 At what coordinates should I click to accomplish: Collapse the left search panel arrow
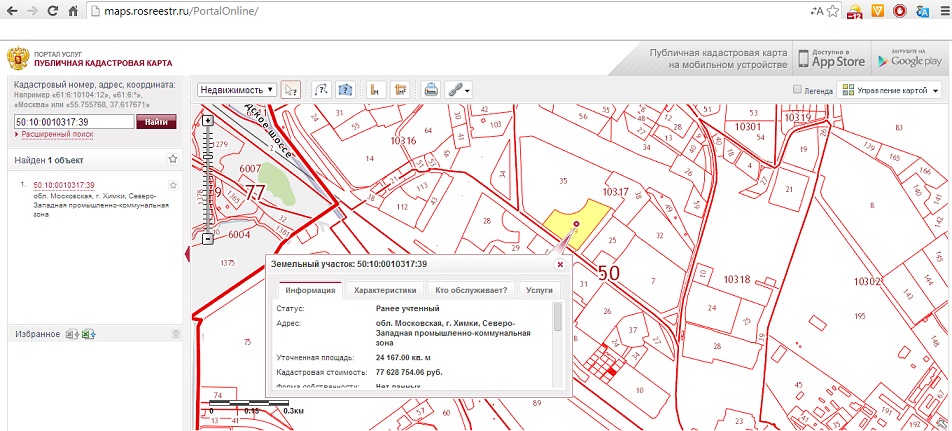[187, 253]
